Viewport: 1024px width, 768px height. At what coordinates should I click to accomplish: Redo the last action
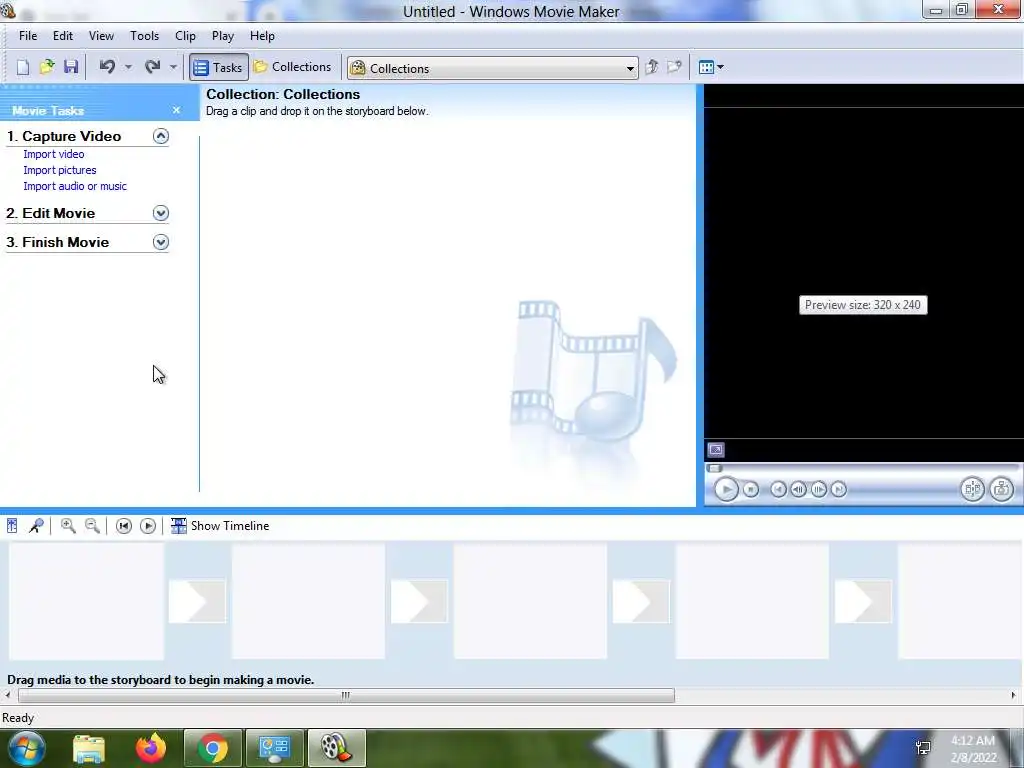pos(153,67)
